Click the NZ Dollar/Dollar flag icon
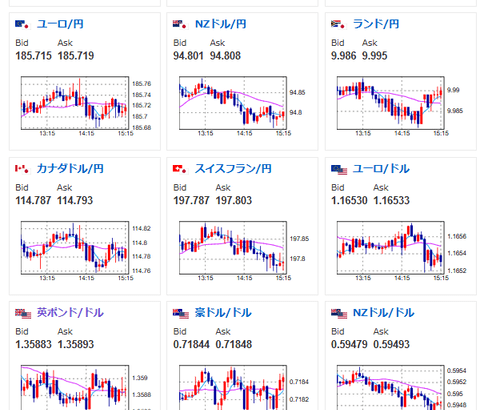This screenshot has width=480, height=410. click(x=339, y=314)
